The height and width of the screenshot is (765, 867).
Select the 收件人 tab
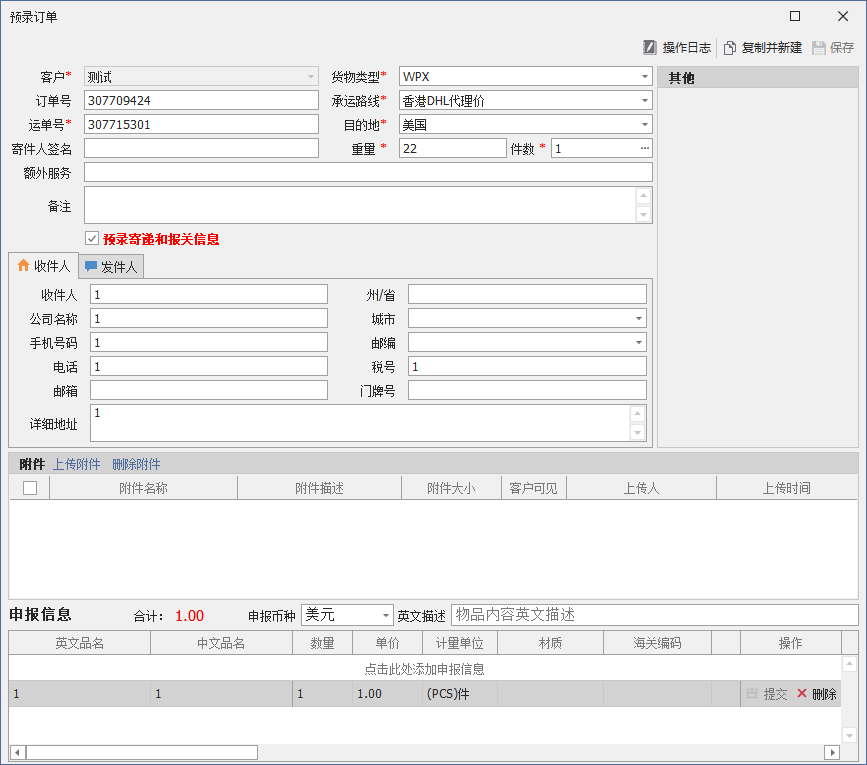pyautogui.click(x=44, y=266)
